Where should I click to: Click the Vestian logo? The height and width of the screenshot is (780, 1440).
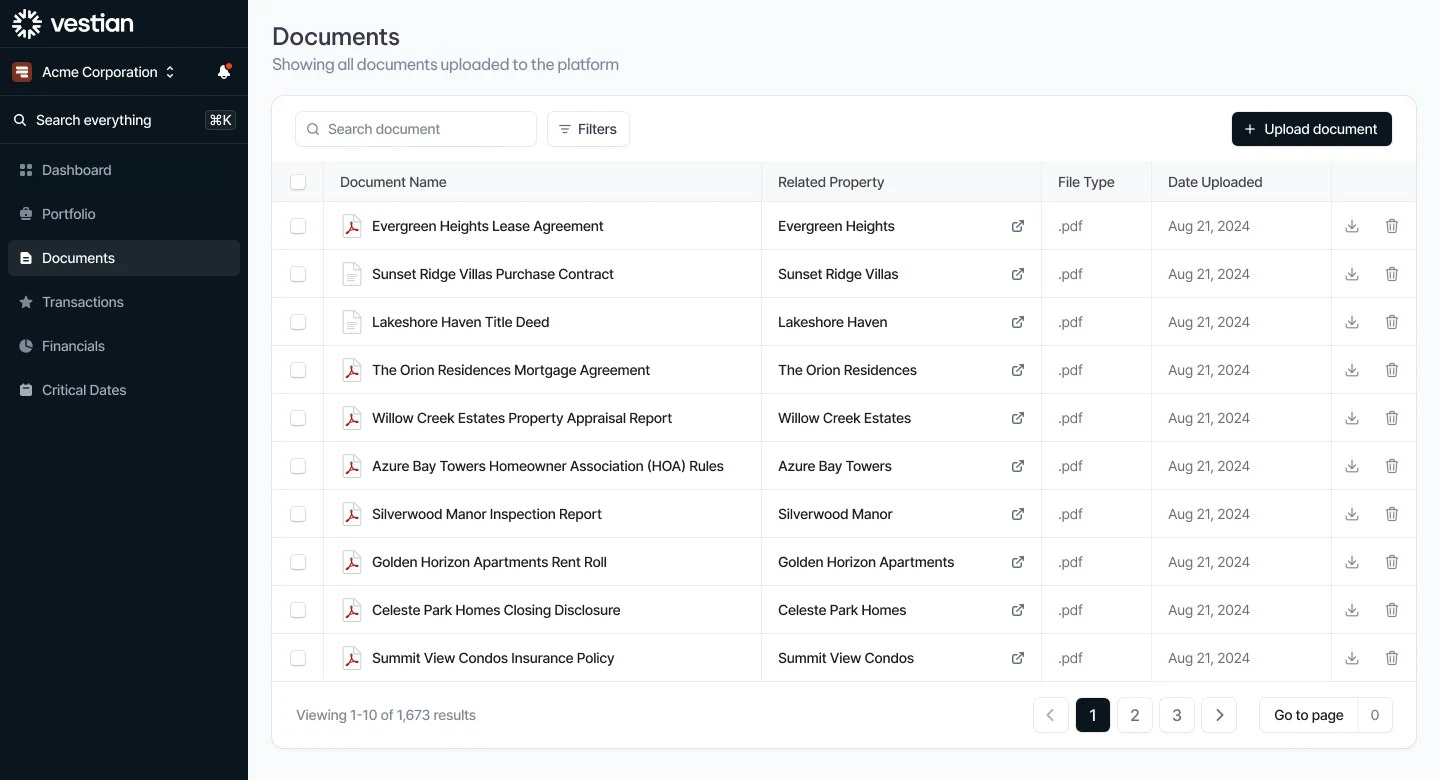(72, 24)
